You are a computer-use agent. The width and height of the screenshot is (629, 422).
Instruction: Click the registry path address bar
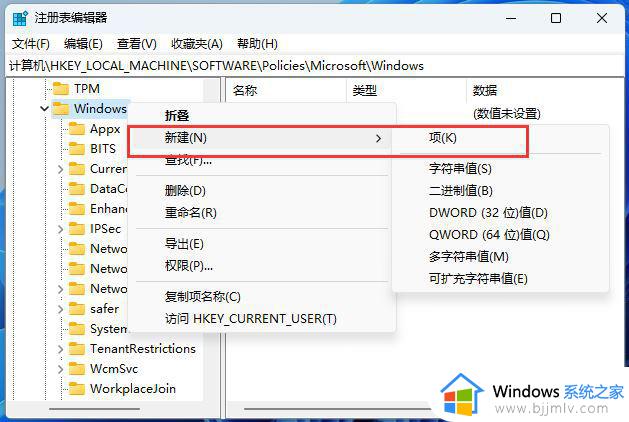click(314, 65)
